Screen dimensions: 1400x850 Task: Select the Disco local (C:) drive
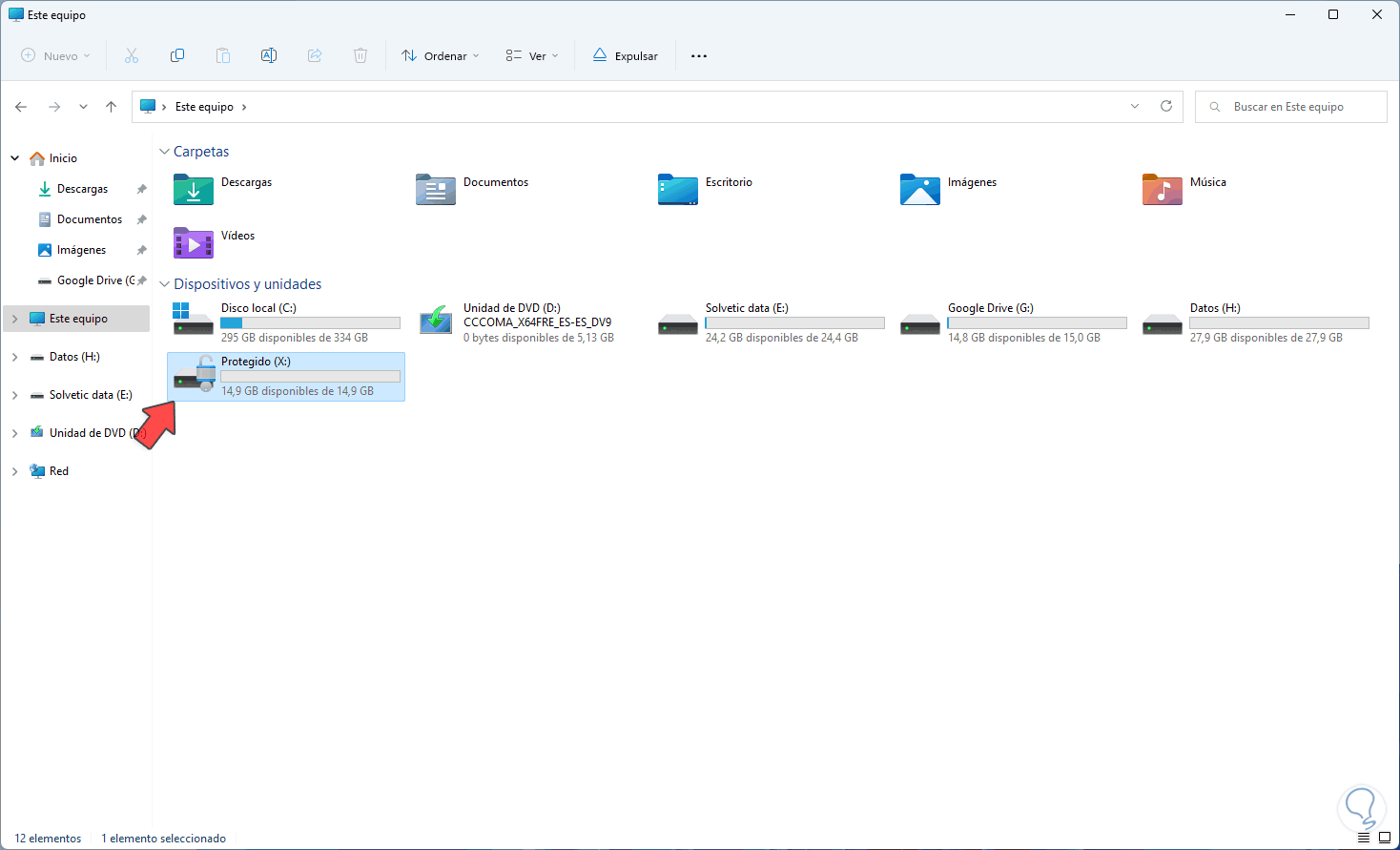(x=286, y=323)
